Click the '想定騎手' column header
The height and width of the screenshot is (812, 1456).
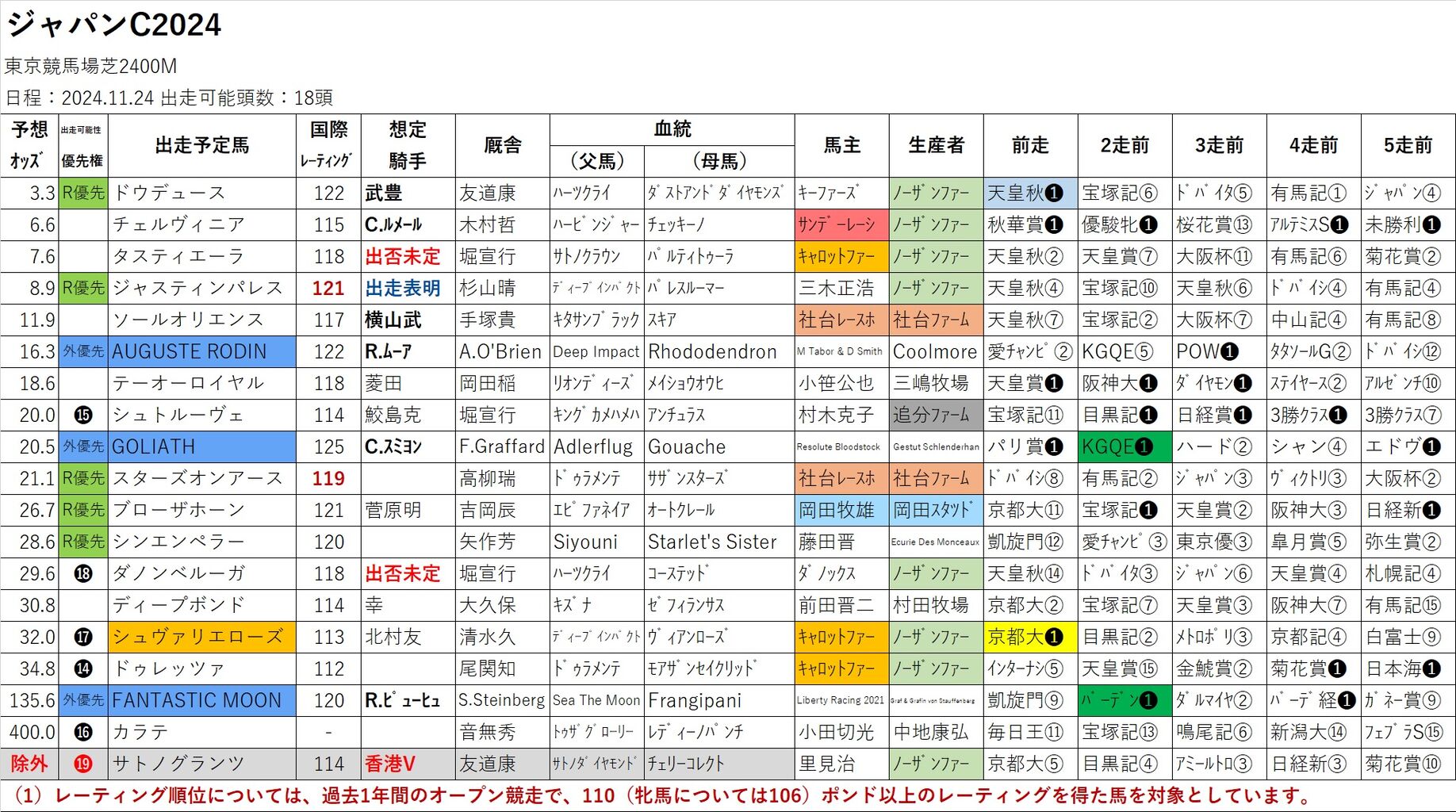pyautogui.click(x=408, y=145)
